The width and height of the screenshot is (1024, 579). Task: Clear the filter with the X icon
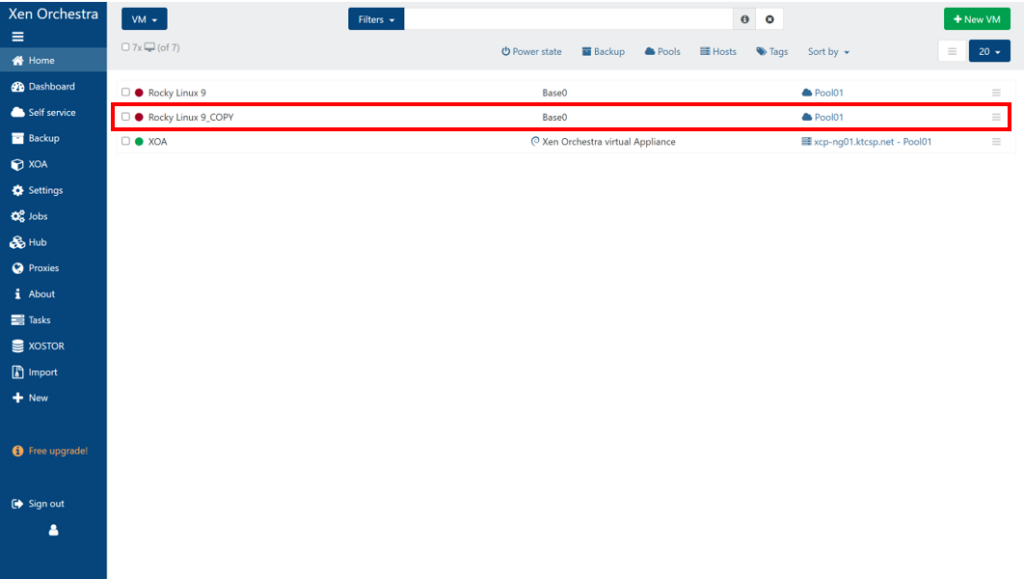[769, 20]
